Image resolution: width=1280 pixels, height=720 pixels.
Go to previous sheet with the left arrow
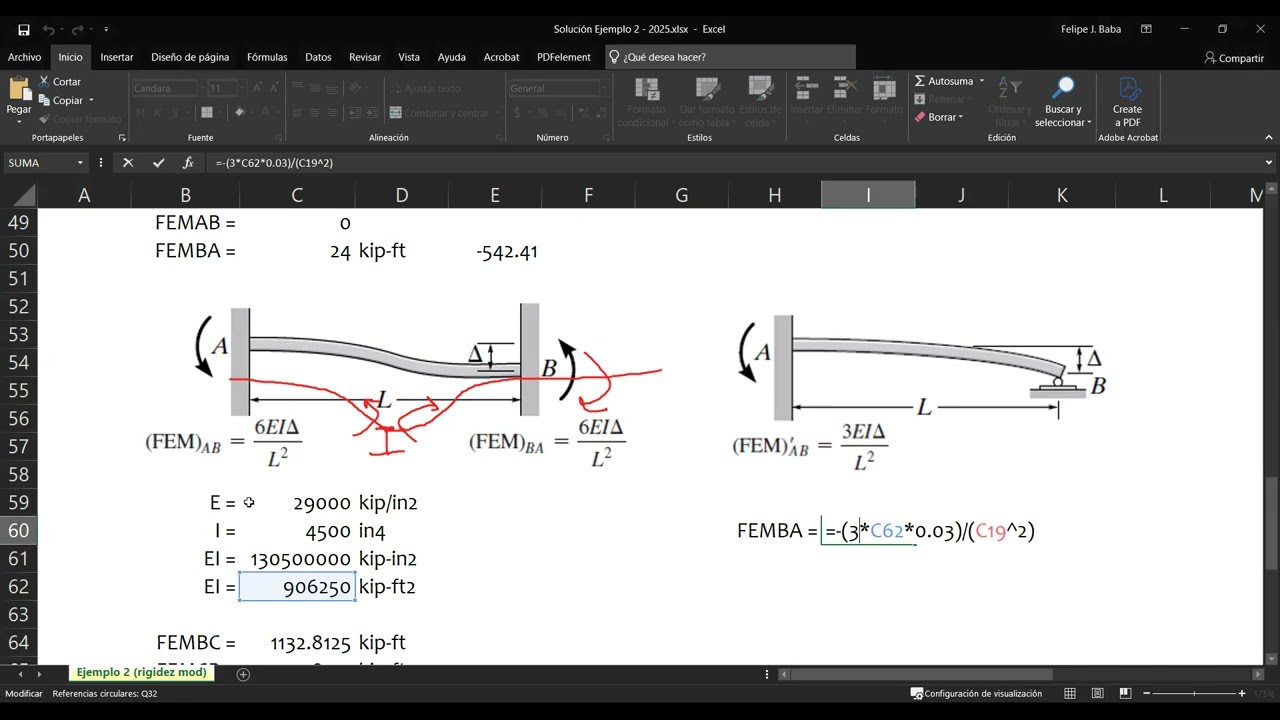tap(21, 674)
